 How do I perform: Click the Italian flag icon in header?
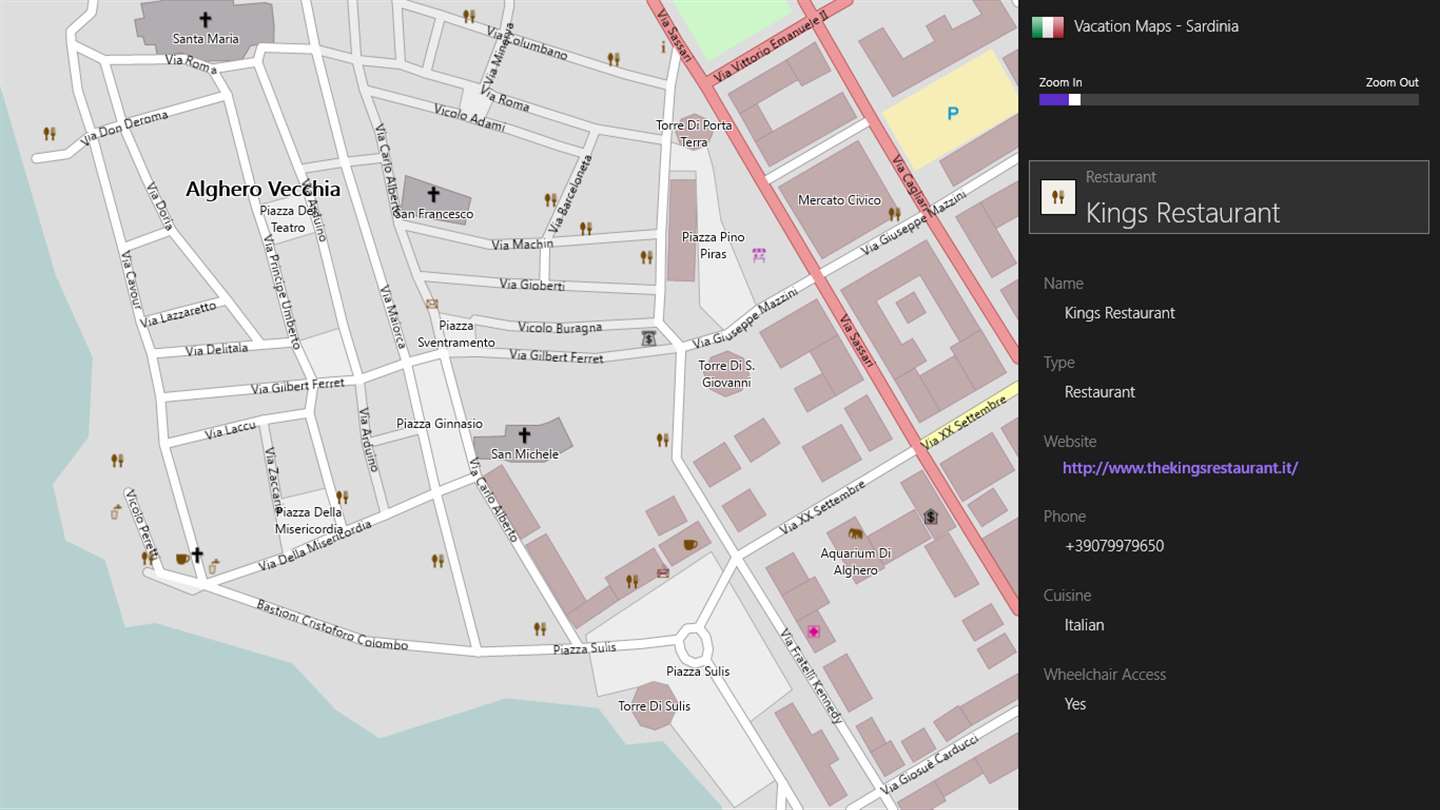point(1047,27)
